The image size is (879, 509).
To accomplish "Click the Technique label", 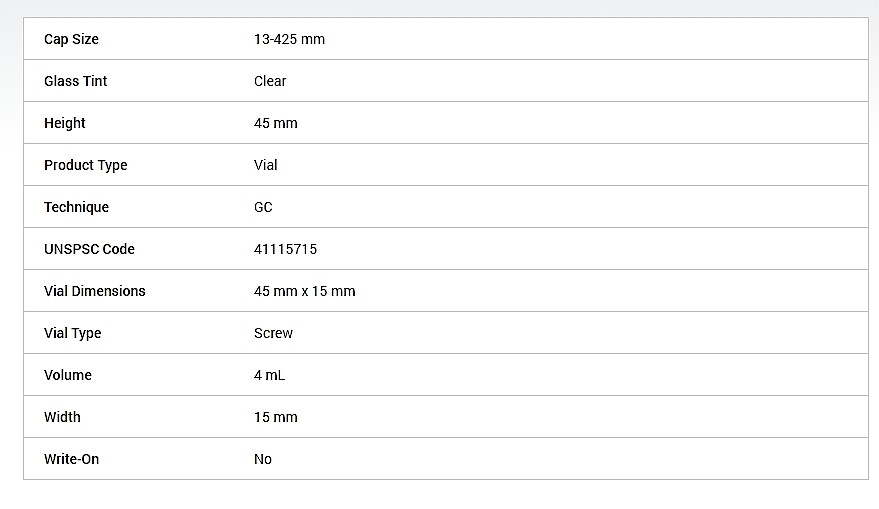I will tap(77, 207).
